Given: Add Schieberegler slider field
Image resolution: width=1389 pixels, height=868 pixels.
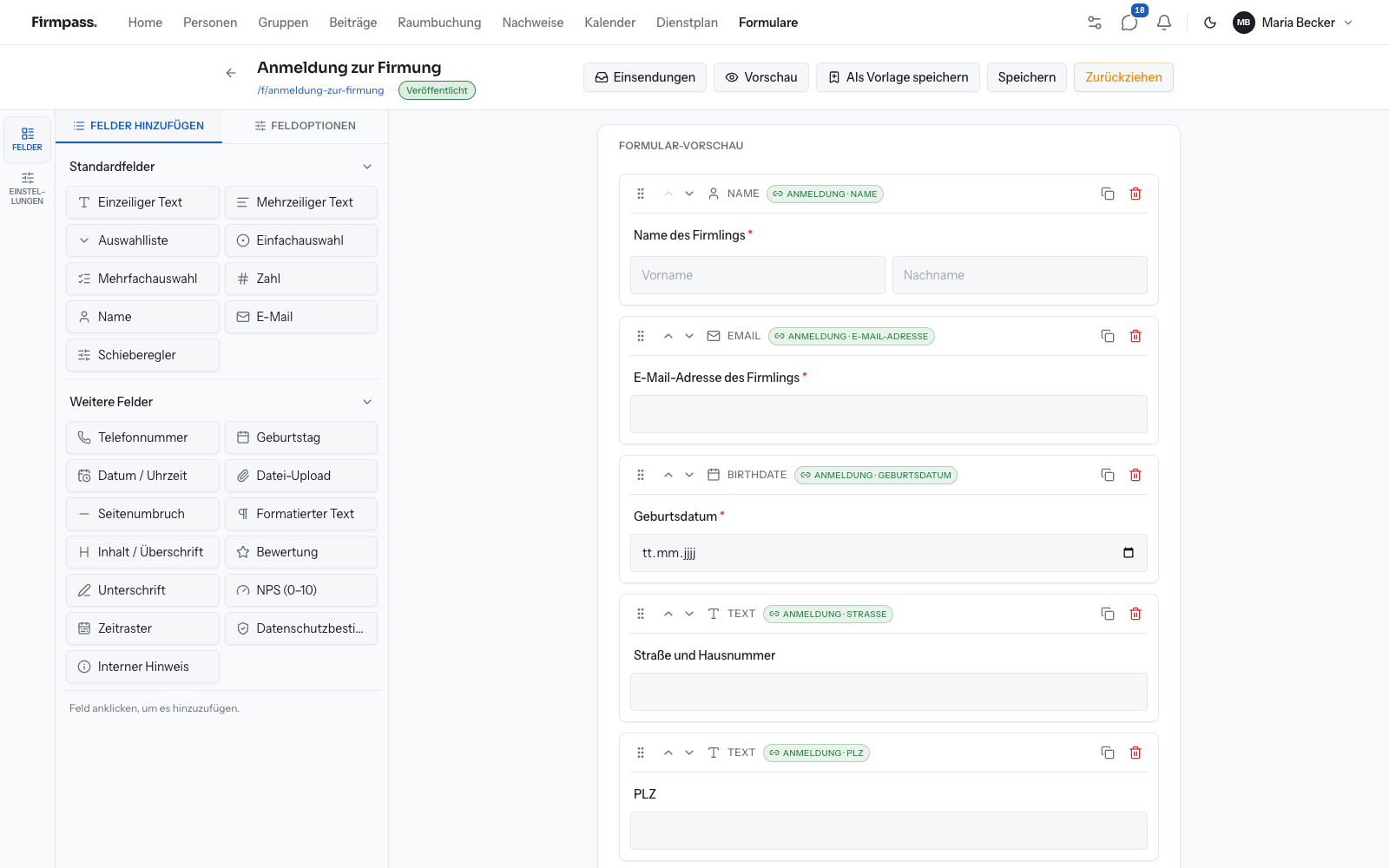Looking at the screenshot, I should pos(142,355).
